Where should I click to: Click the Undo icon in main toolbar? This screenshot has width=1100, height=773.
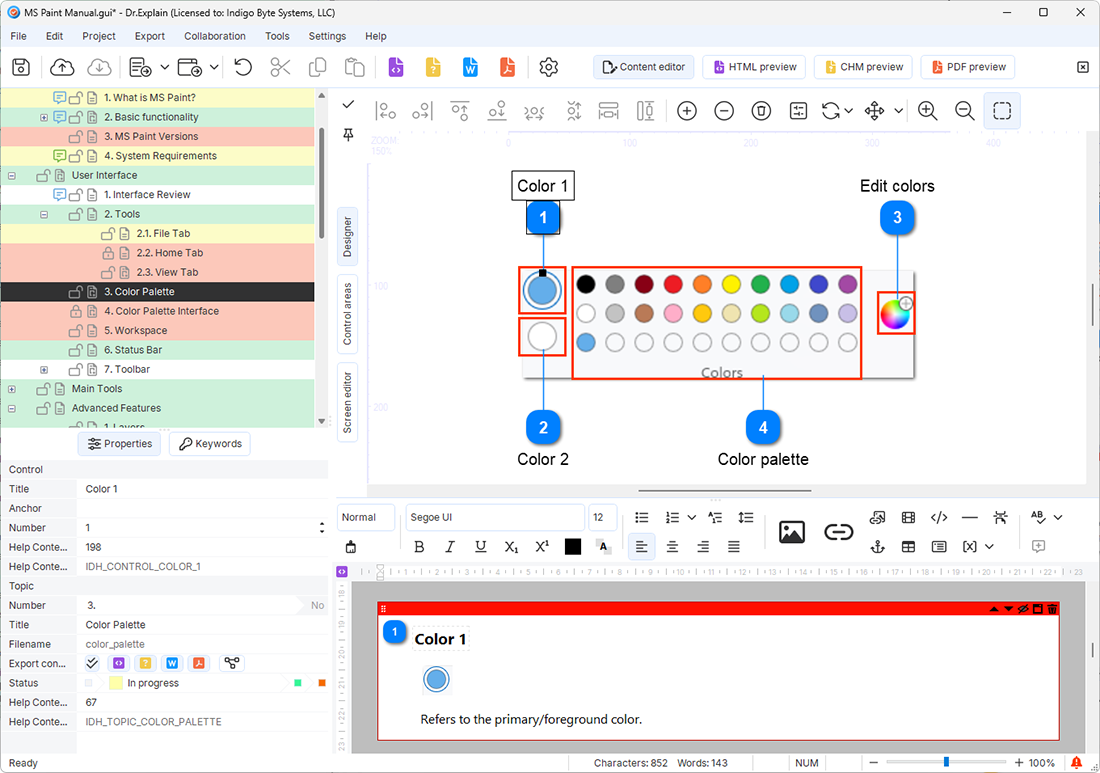pos(243,67)
